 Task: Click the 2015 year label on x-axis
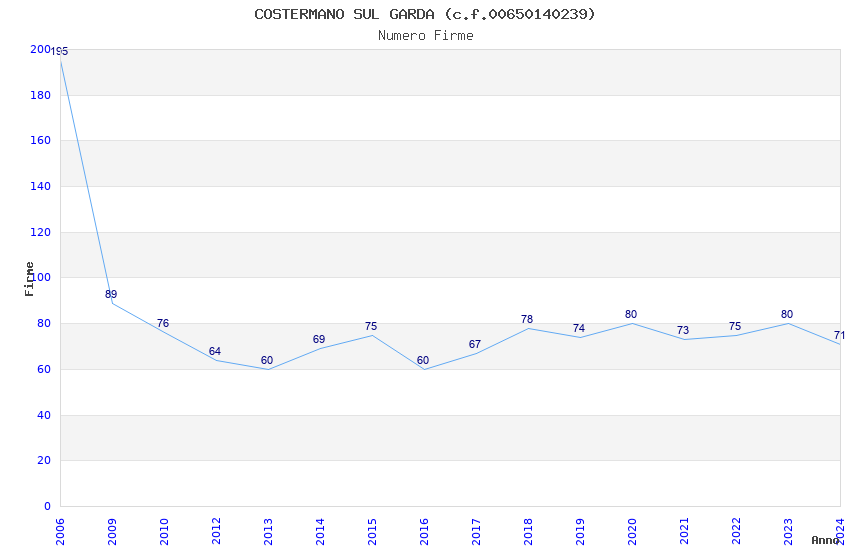[372, 532]
